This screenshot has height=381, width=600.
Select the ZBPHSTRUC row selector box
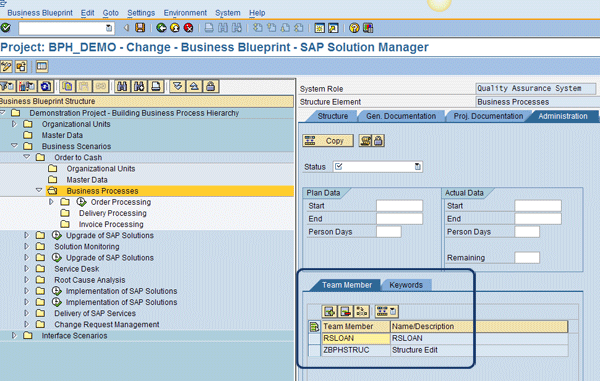(x=315, y=350)
